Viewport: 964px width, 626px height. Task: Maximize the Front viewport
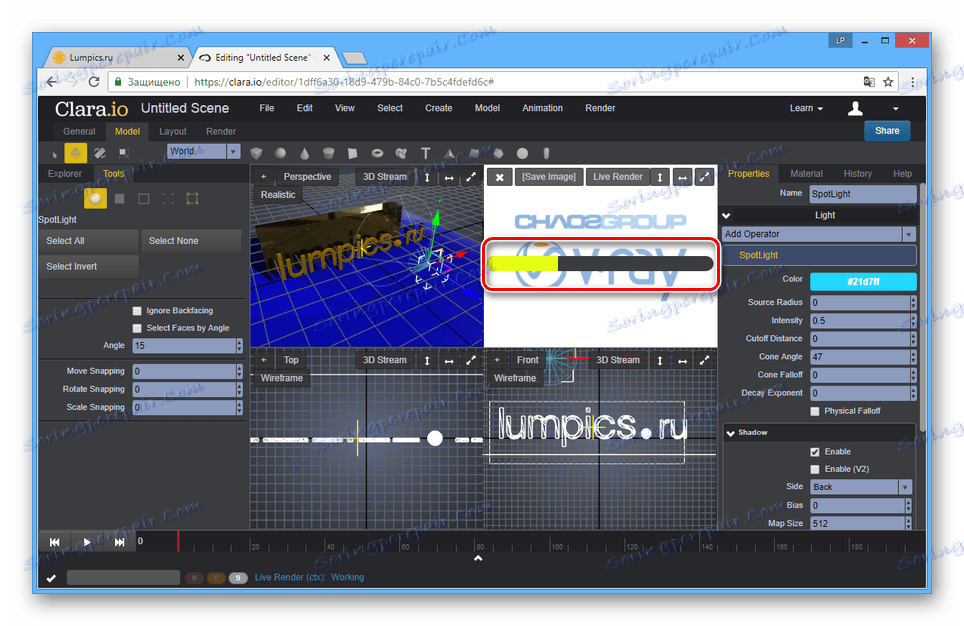pyautogui.click(x=705, y=360)
